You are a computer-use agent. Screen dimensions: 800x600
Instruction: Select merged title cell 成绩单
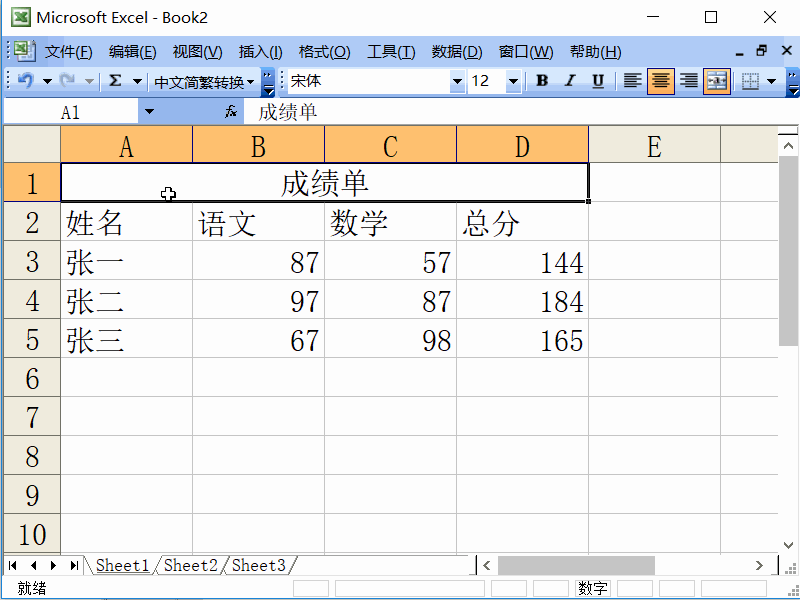coord(324,182)
